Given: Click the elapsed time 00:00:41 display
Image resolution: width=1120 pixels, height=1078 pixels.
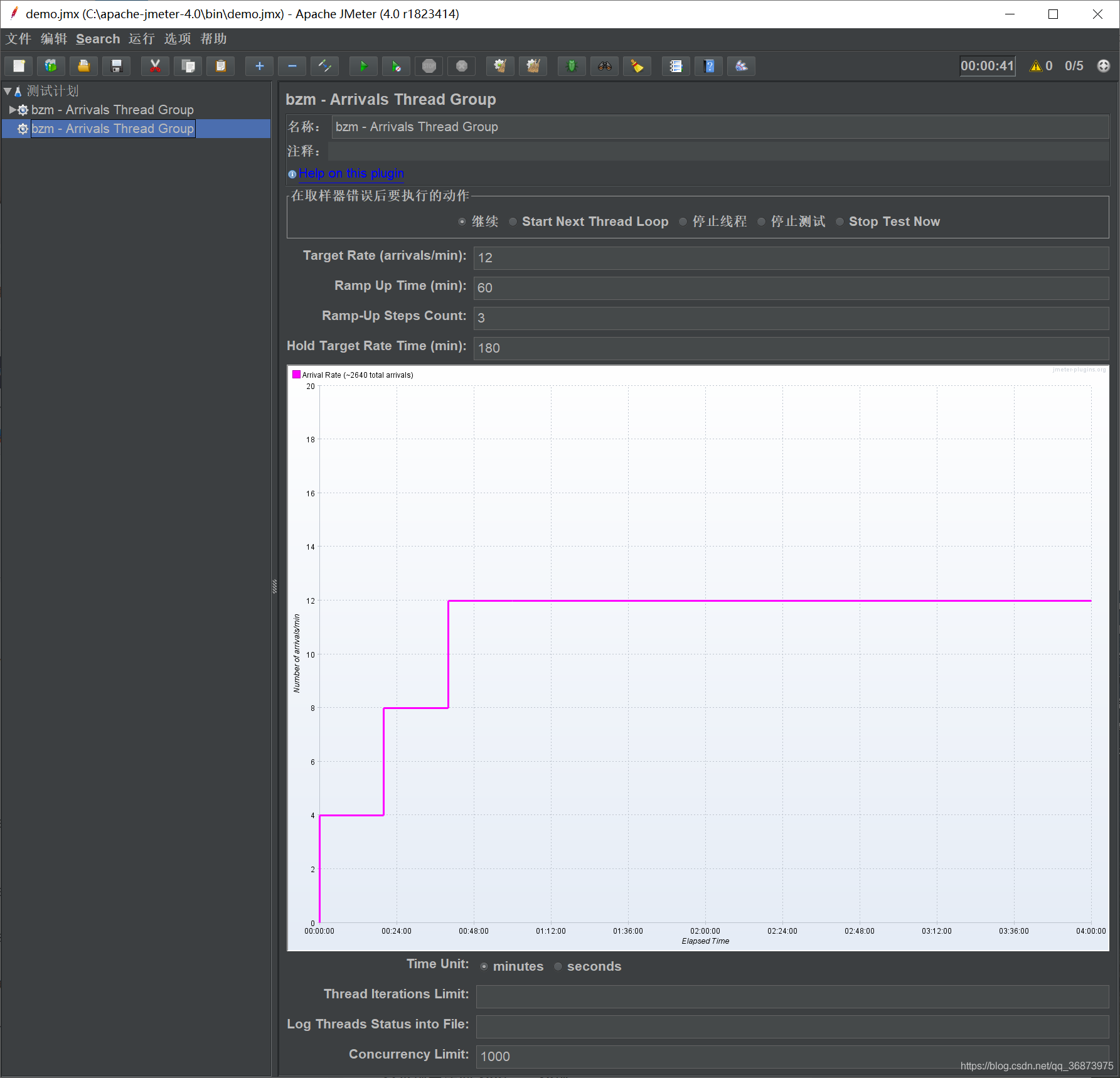Looking at the screenshot, I should 987,66.
